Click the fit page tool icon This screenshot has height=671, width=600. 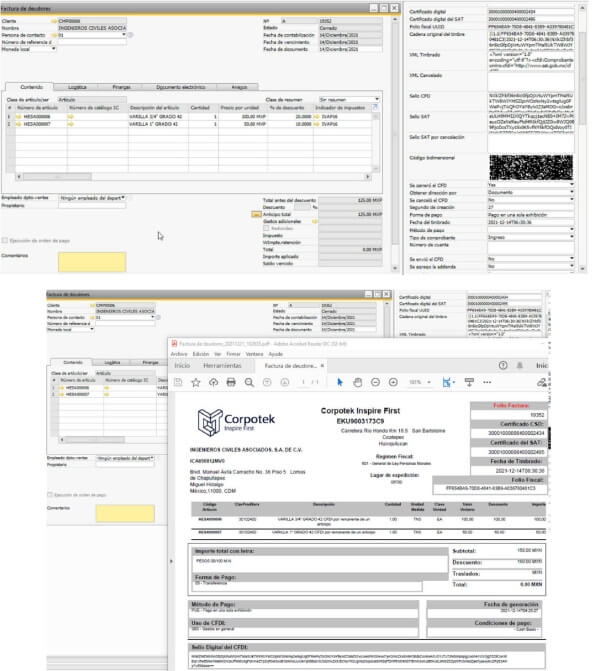click(x=448, y=382)
